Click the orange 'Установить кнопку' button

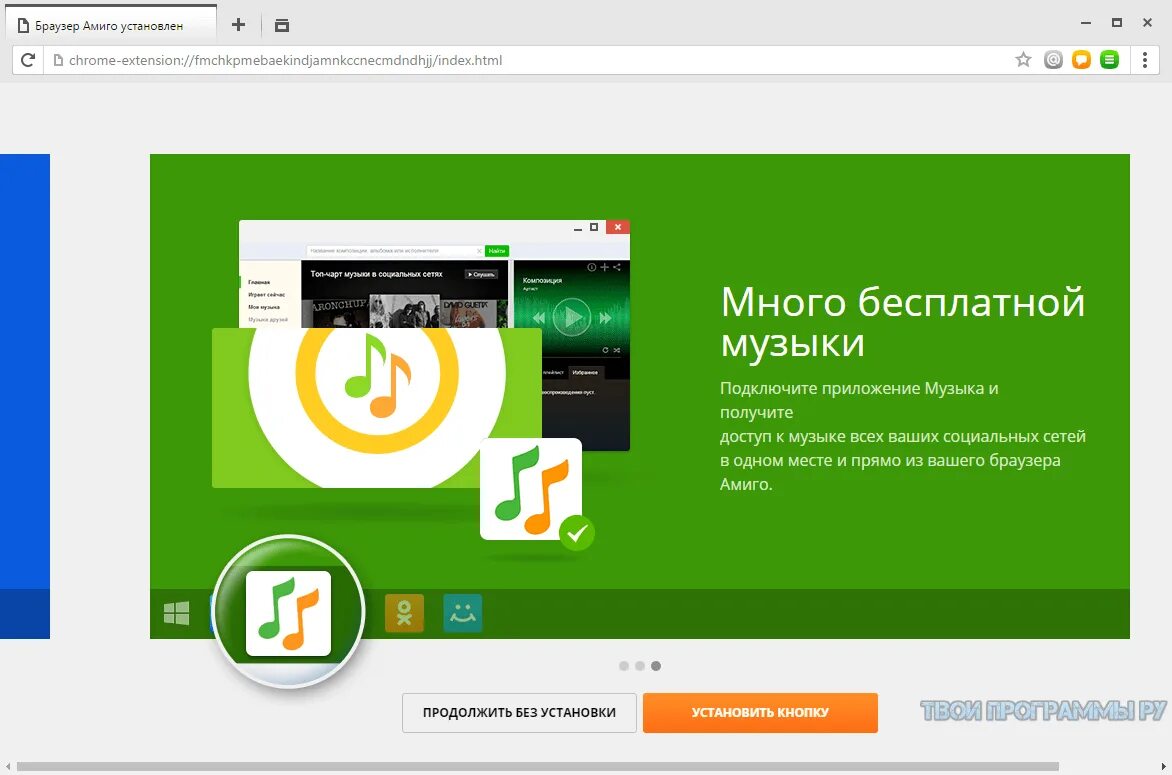point(760,712)
